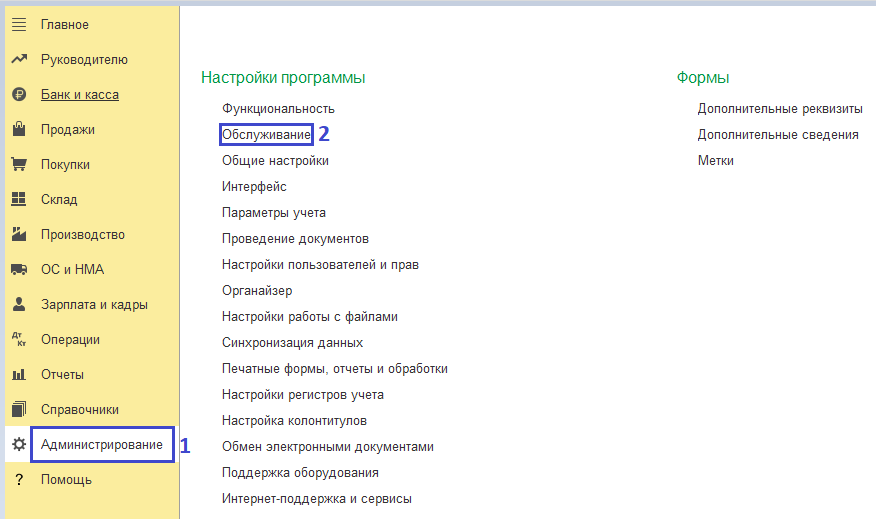Viewport: 876px width, 519px height.
Task: Open the Операции section in sidebar
Action: click(70, 340)
